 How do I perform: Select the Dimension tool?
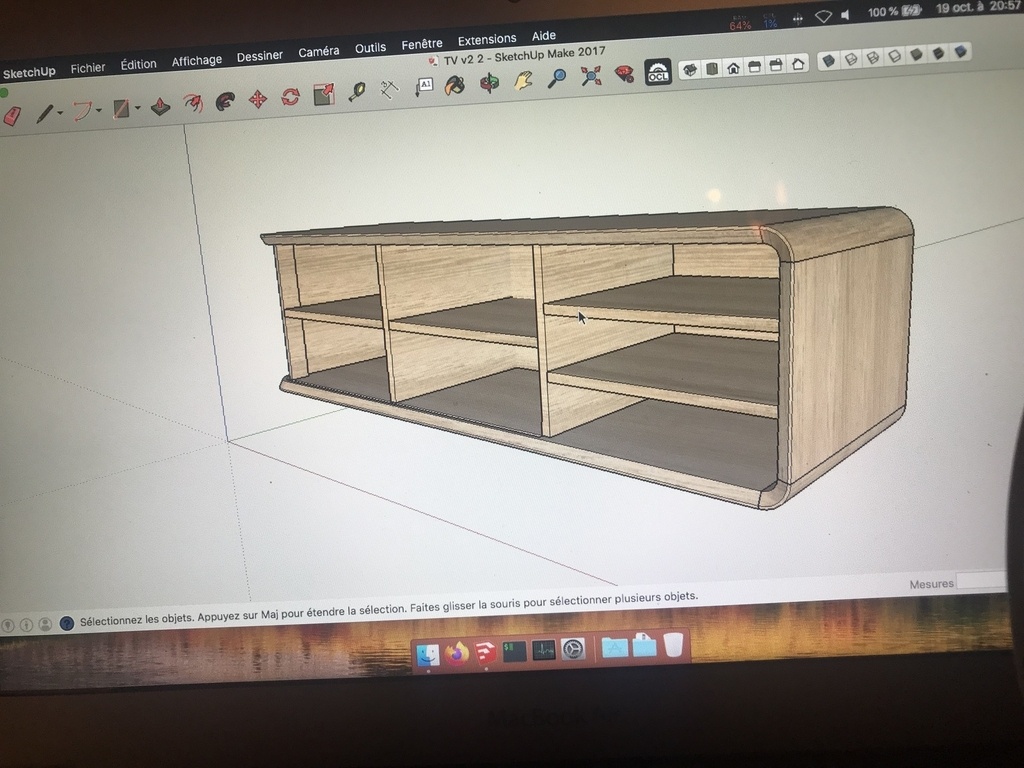[x=389, y=89]
